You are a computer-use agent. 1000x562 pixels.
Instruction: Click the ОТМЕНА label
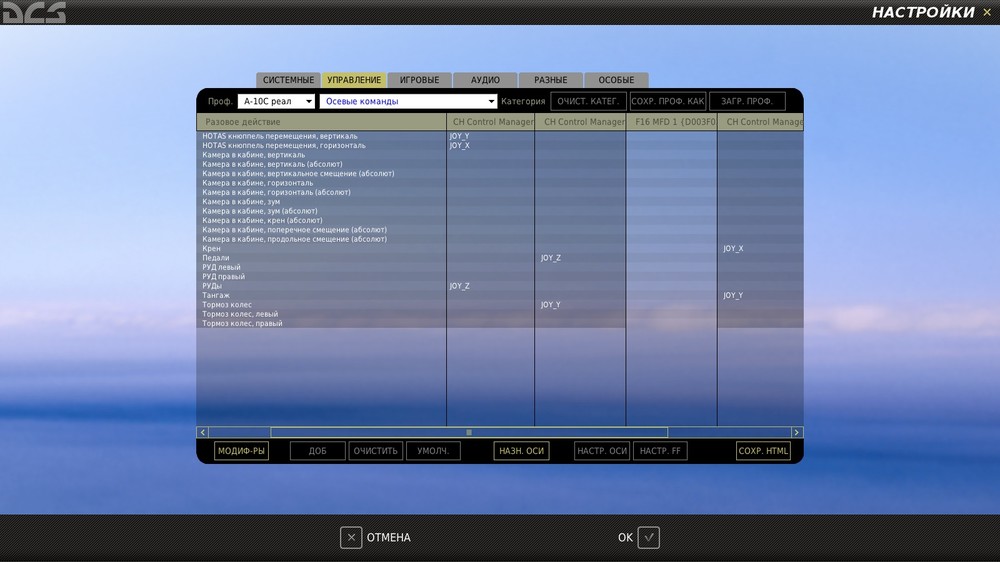(388, 537)
